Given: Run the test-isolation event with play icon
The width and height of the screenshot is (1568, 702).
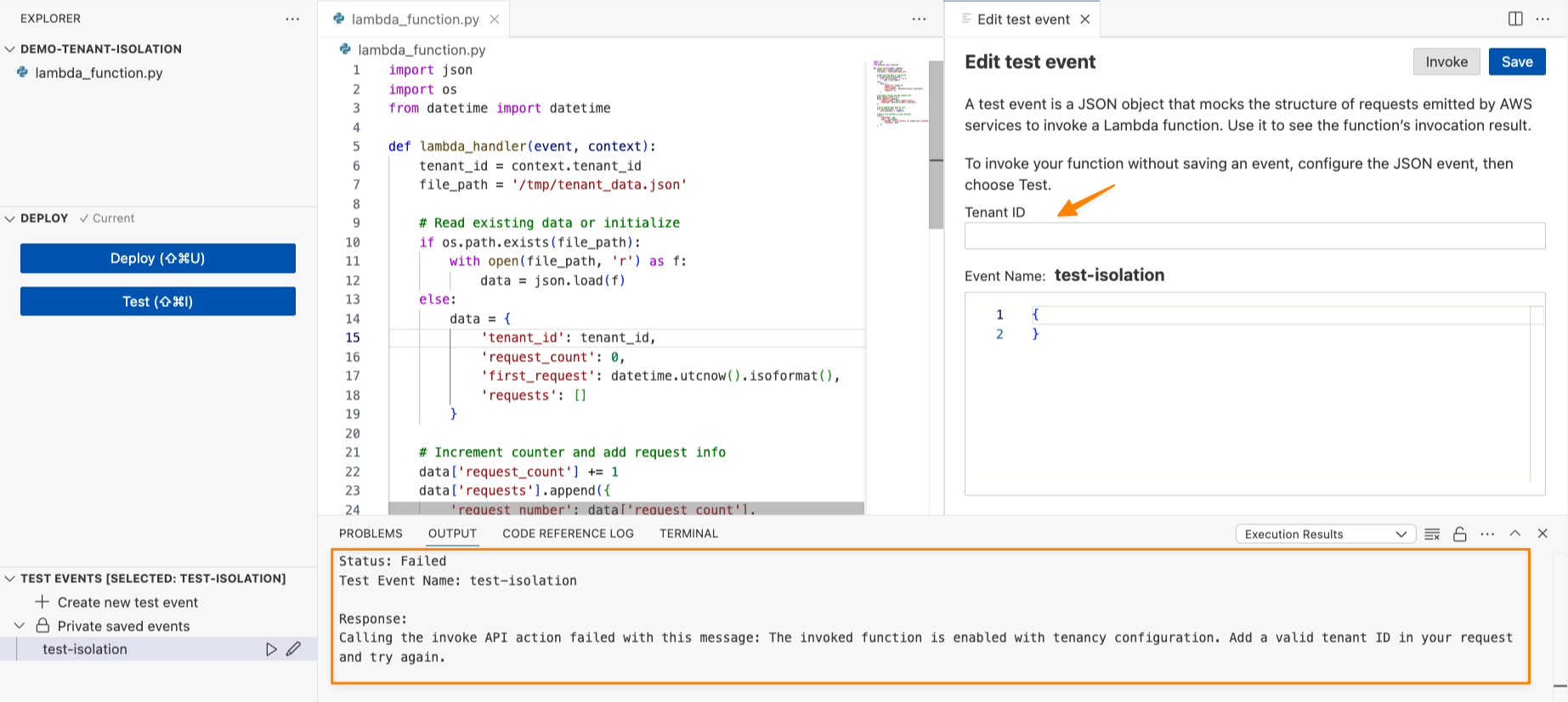Looking at the screenshot, I should 271,649.
